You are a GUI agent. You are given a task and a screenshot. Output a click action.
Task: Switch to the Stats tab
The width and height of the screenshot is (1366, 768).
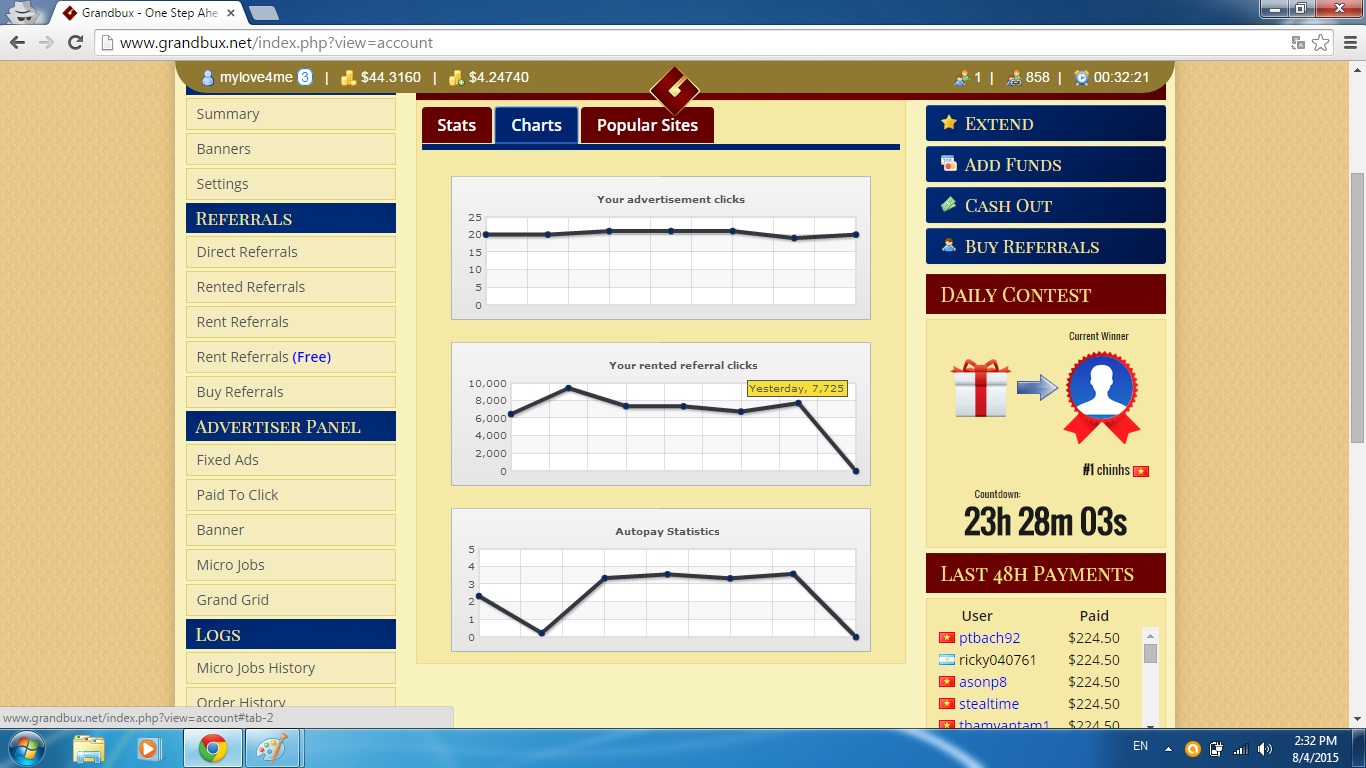point(456,125)
